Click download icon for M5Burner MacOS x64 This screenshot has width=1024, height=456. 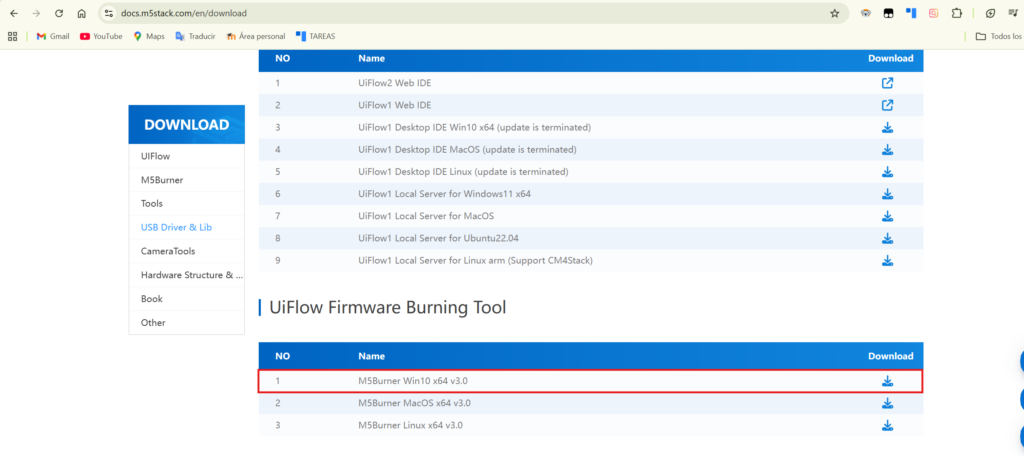tap(886, 403)
